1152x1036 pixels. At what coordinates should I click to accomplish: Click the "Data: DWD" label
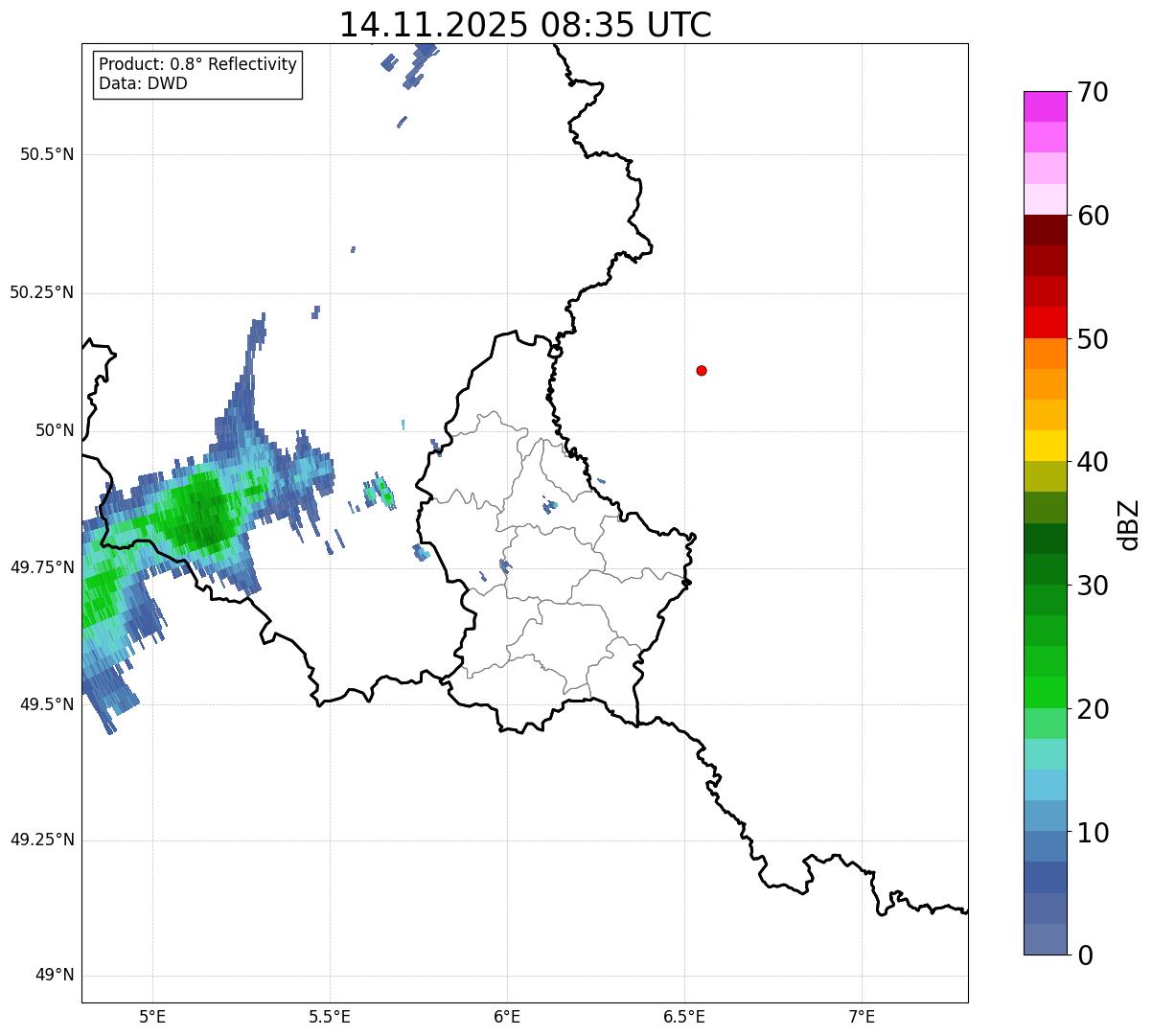coord(143,83)
